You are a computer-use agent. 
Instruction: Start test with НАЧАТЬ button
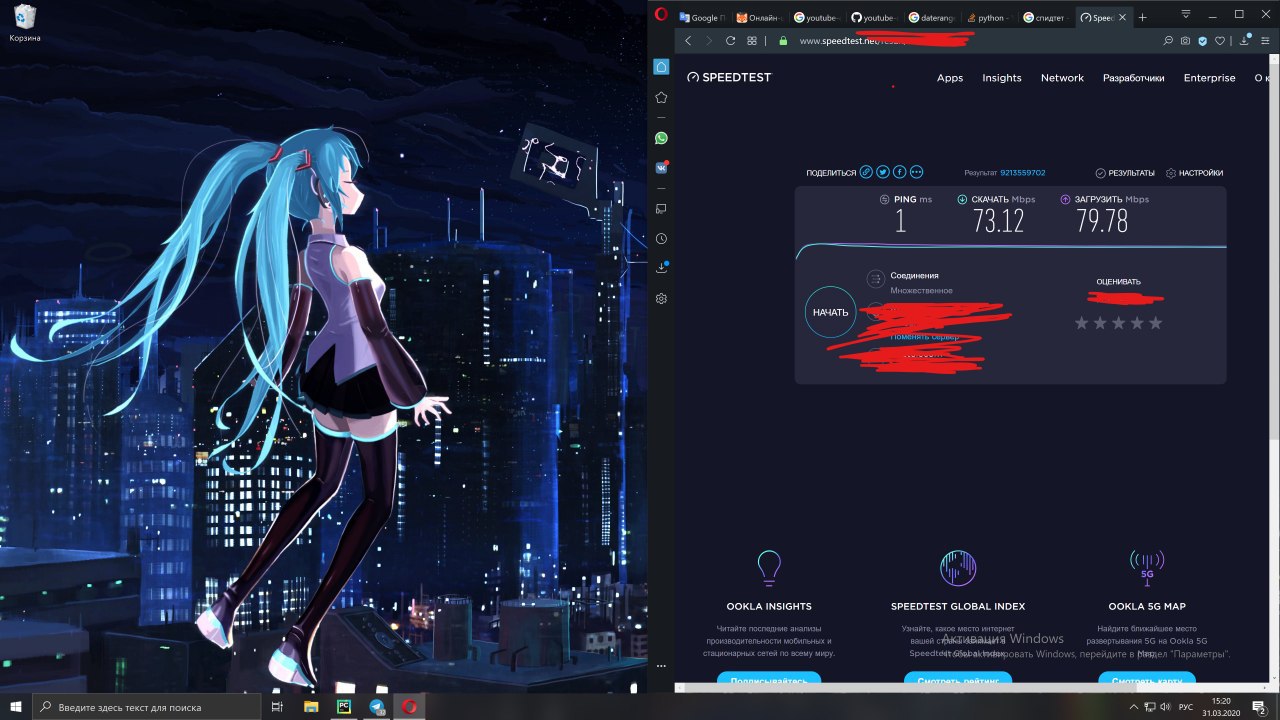pyautogui.click(x=830, y=312)
